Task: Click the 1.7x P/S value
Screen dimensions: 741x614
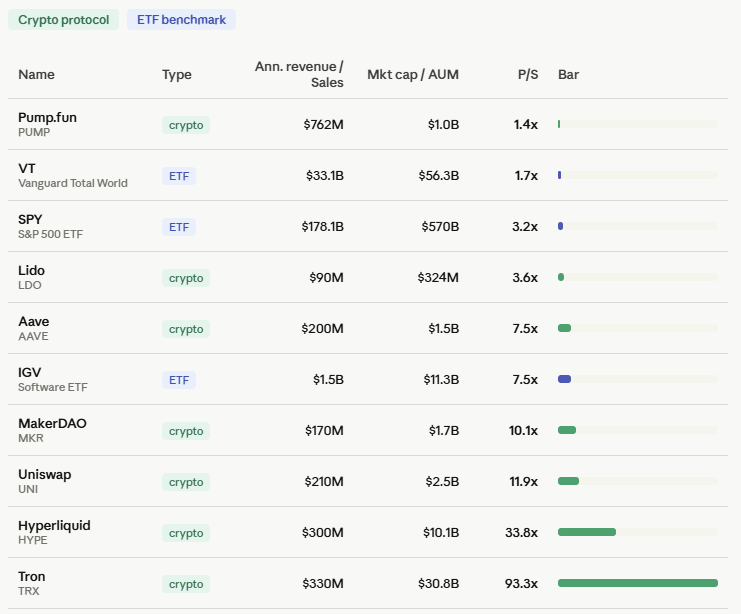Action: point(526,176)
